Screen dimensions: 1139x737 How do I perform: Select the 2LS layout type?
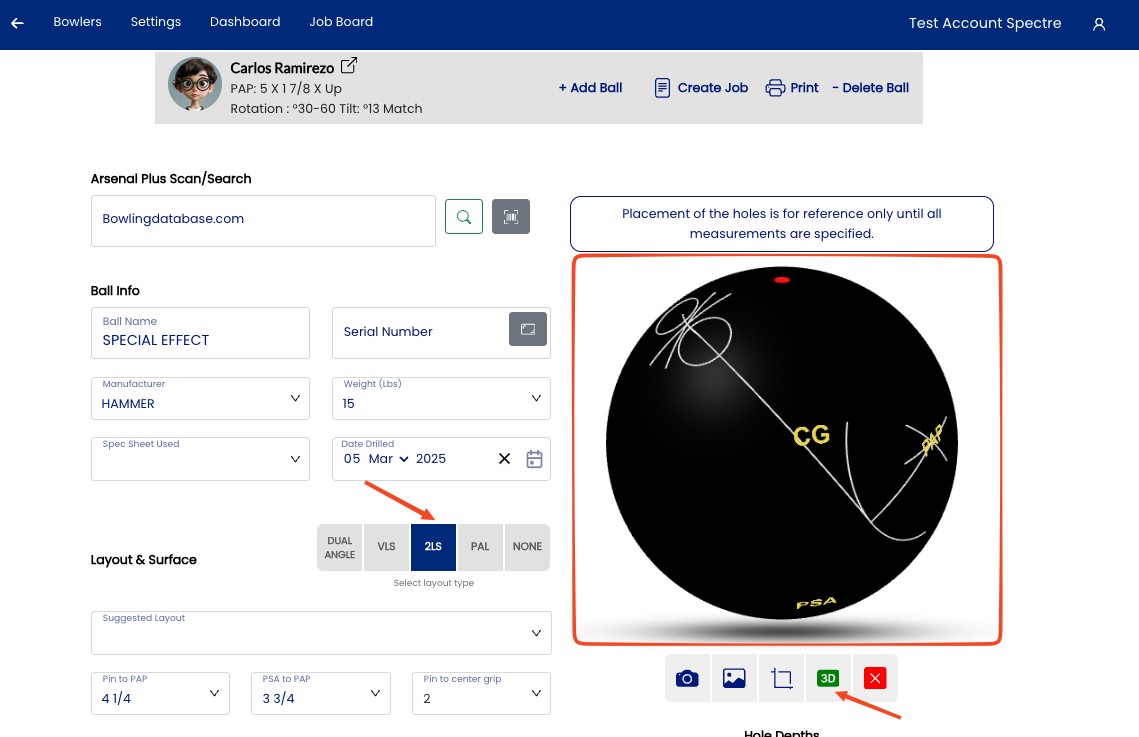click(433, 547)
